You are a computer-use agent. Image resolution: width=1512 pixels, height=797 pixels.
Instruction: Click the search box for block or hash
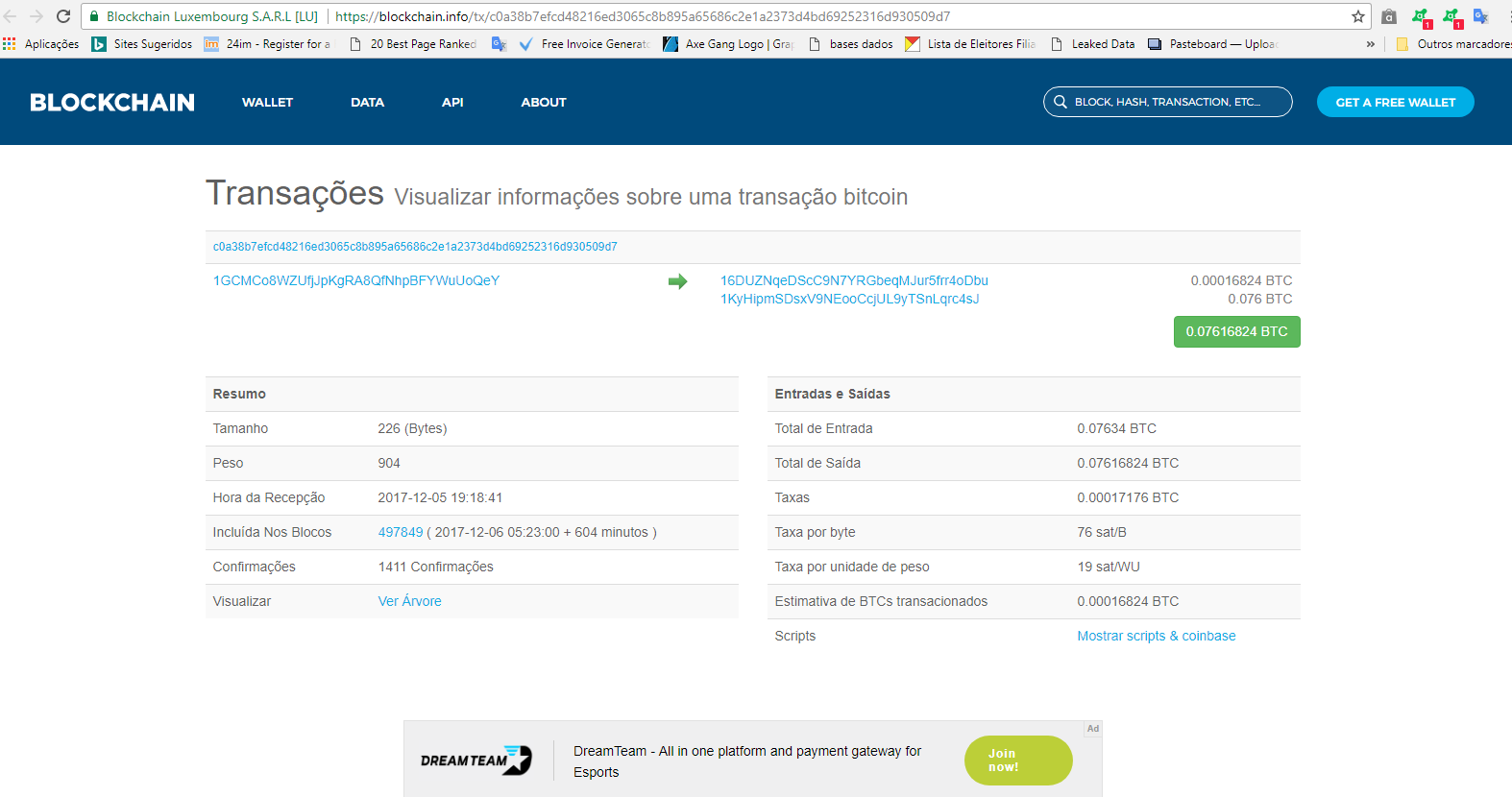coord(1167,102)
